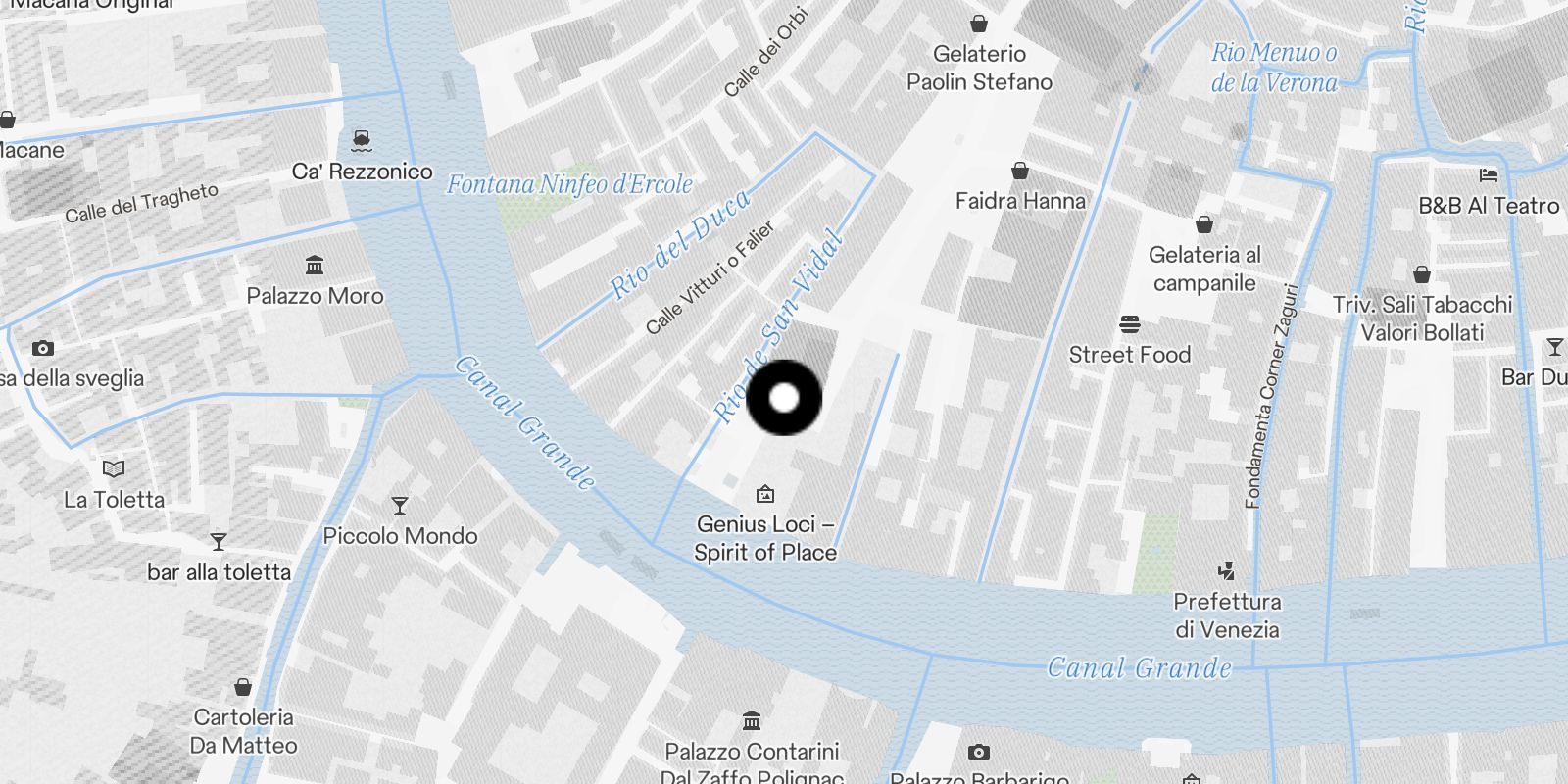This screenshot has width=1568, height=784.
Task: Select the Faidra Hanna shopping bag icon
Action: coord(1020,171)
